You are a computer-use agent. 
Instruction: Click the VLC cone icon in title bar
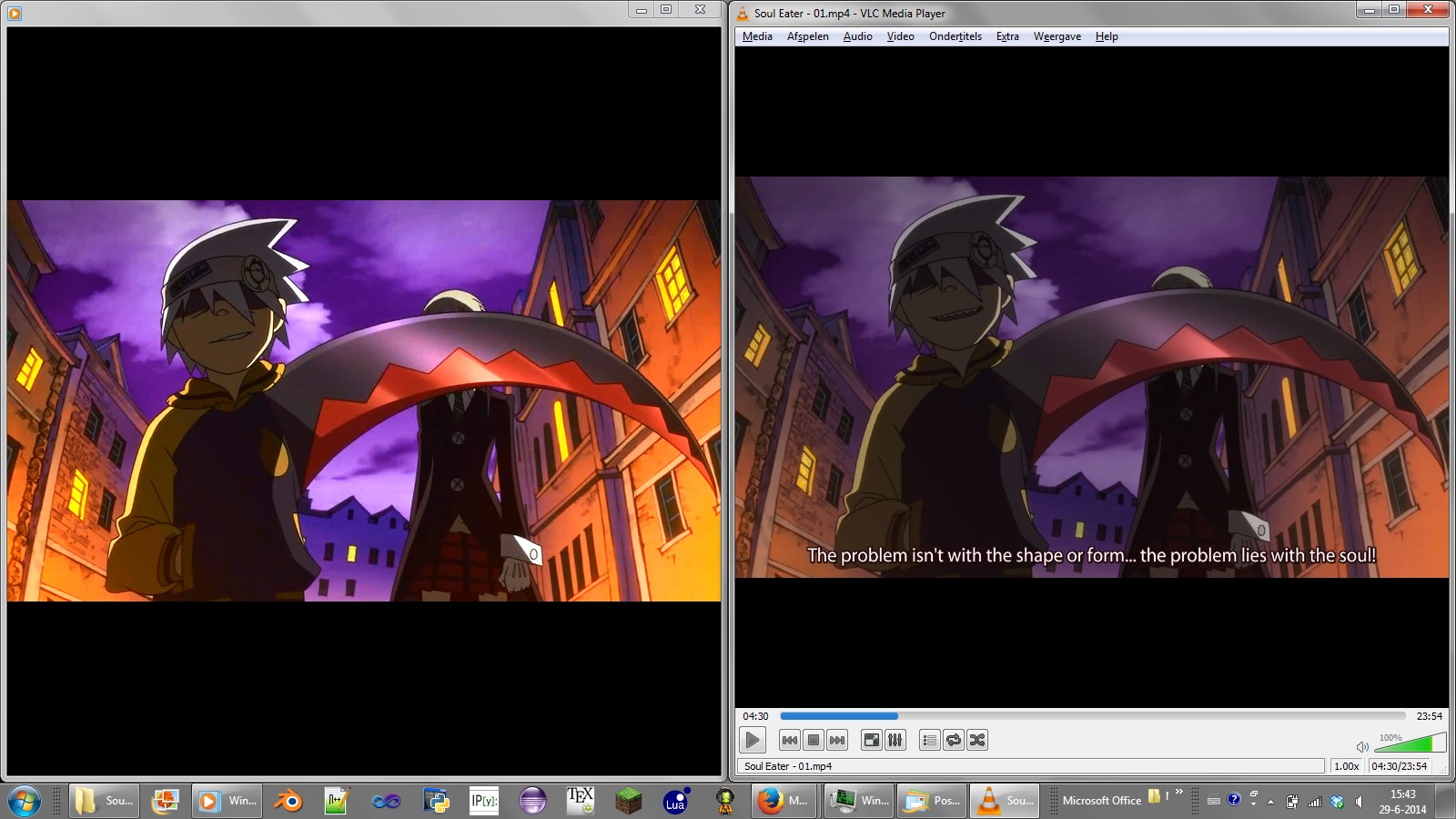click(743, 13)
